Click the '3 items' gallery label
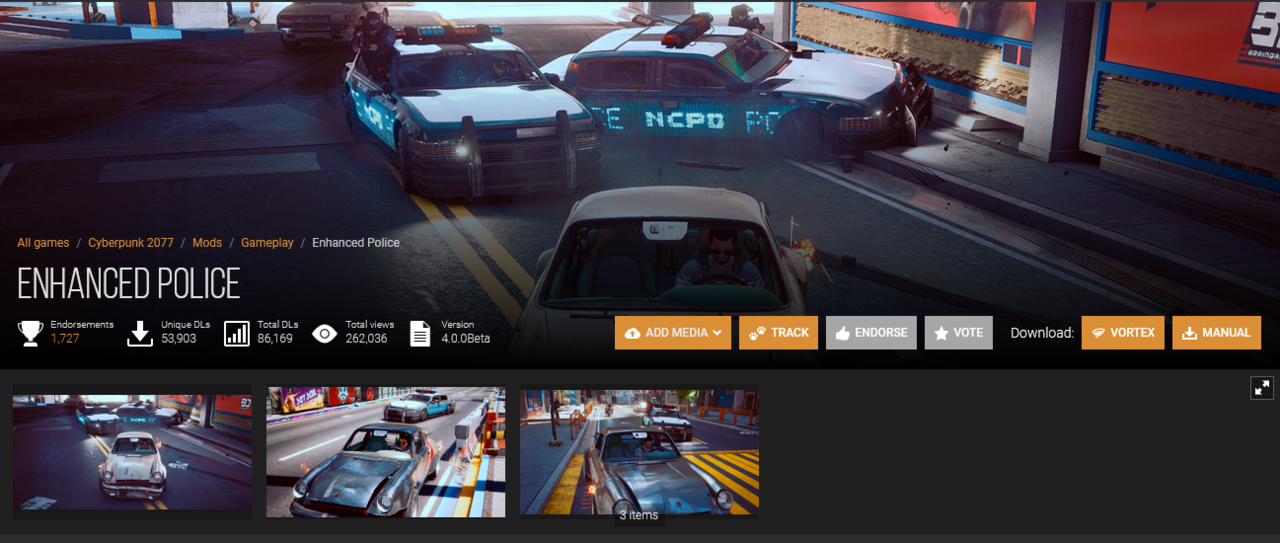The width and height of the screenshot is (1280, 543). tap(639, 515)
